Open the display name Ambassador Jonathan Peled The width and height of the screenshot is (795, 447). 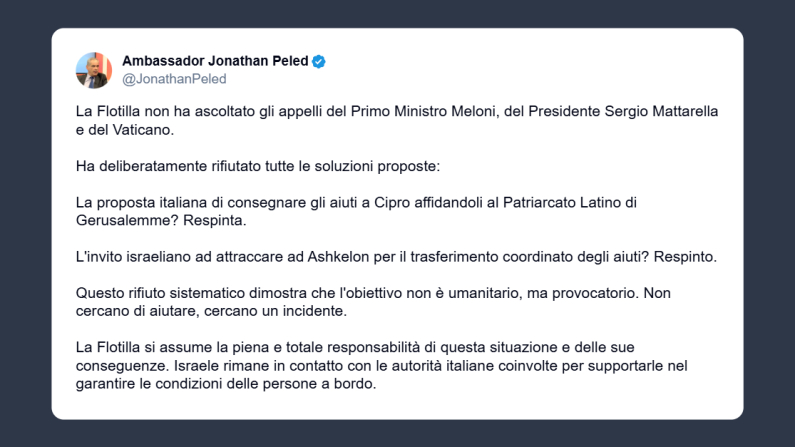(215, 61)
